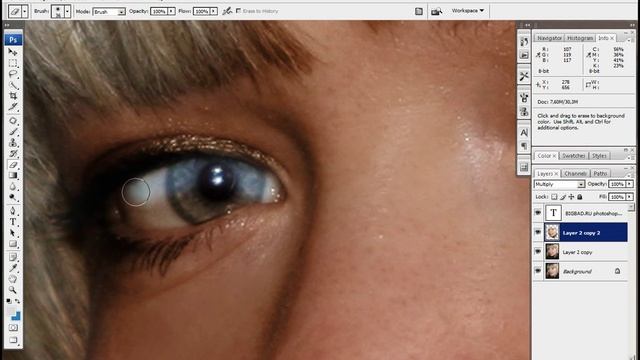This screenshot has width=640, height=360.
Task: Select the Hand tool
Action: point(13,279)
